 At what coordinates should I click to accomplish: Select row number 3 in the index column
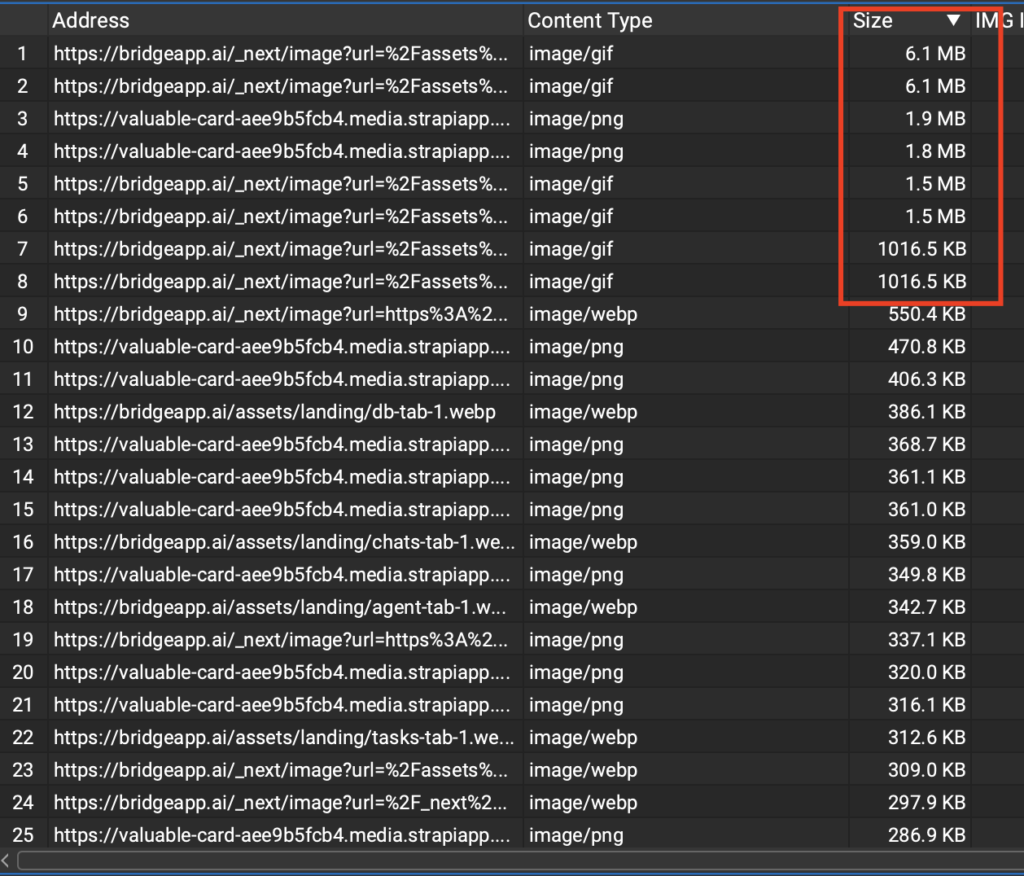click(23, 119)
